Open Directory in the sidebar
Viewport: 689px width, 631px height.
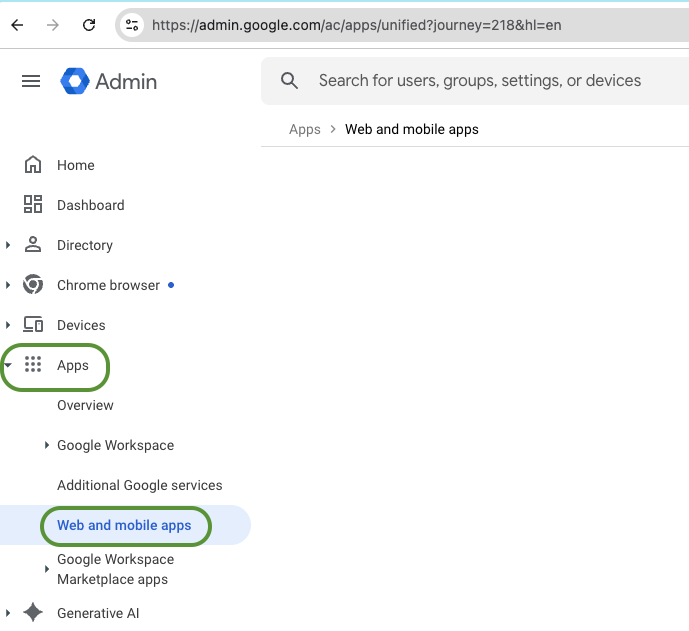[85, 245]
